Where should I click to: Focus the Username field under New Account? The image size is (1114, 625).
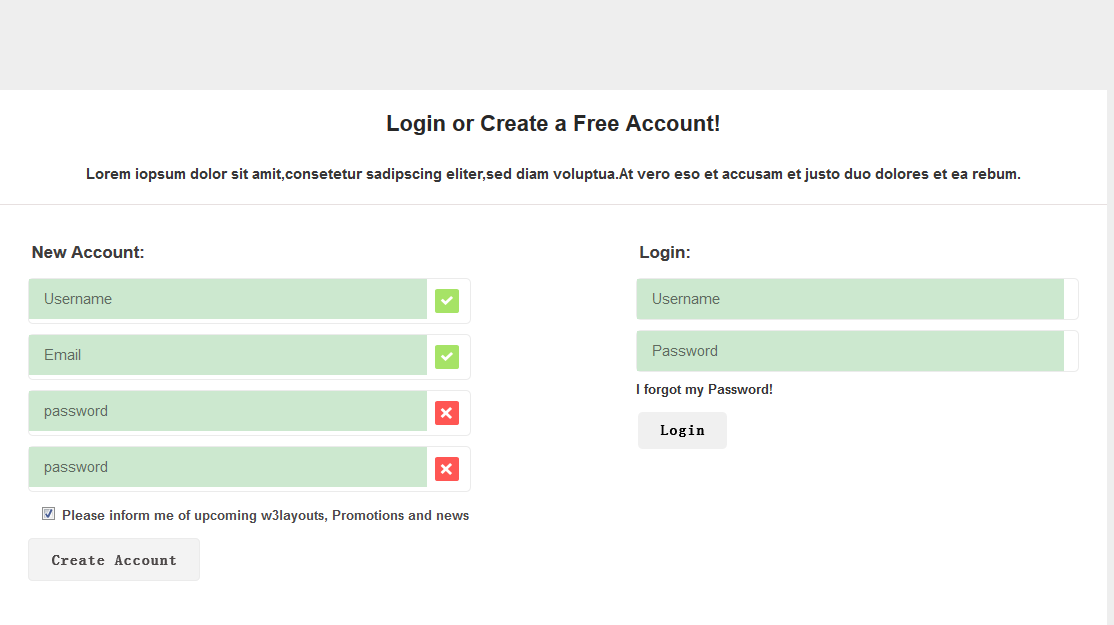coord(228,299)
